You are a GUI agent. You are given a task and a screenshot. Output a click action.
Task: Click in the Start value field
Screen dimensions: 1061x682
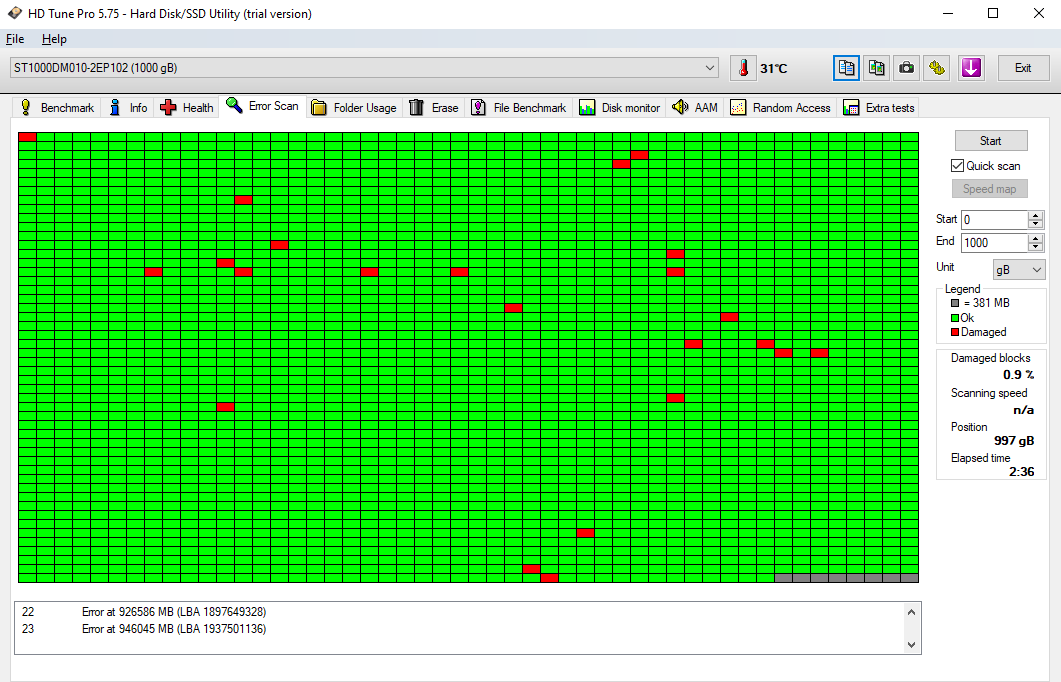tap(995, 219)
